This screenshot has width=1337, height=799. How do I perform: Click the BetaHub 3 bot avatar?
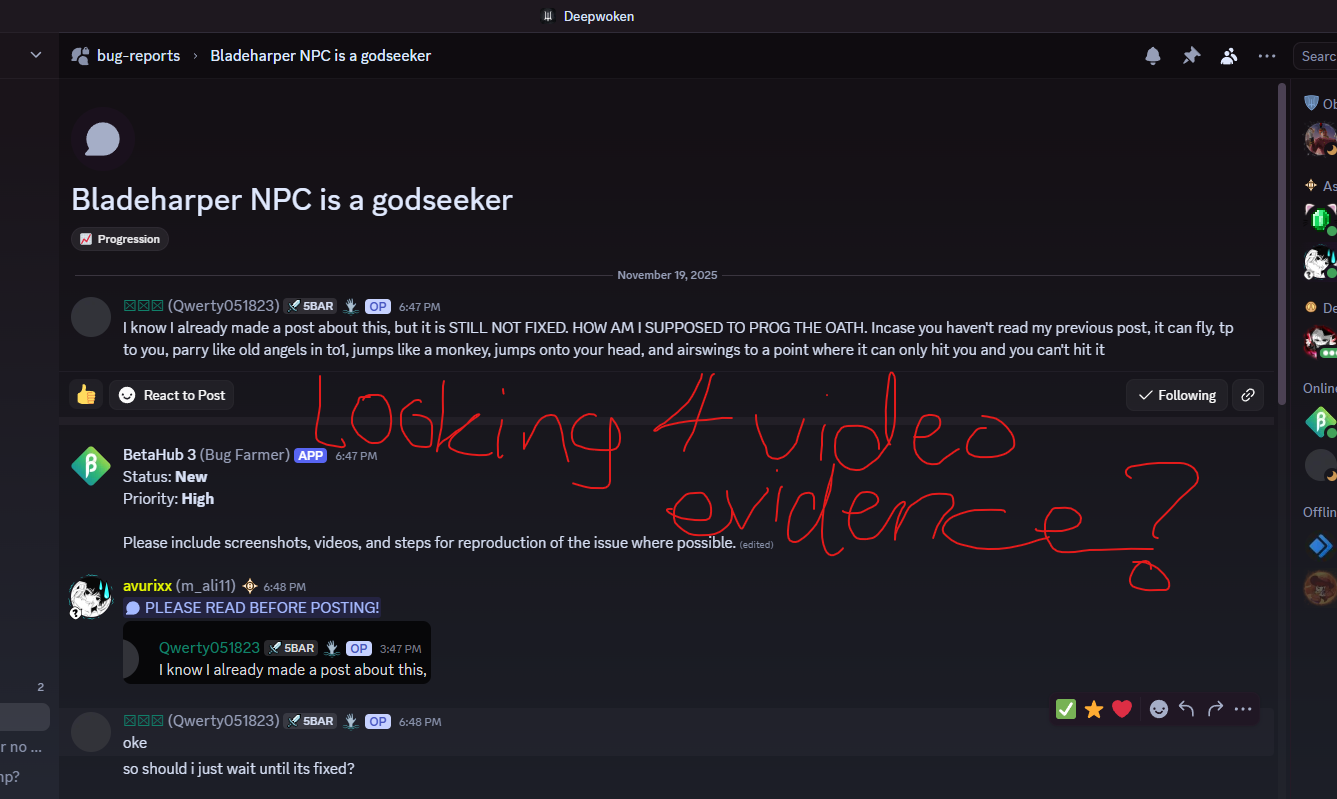[91, 466]
